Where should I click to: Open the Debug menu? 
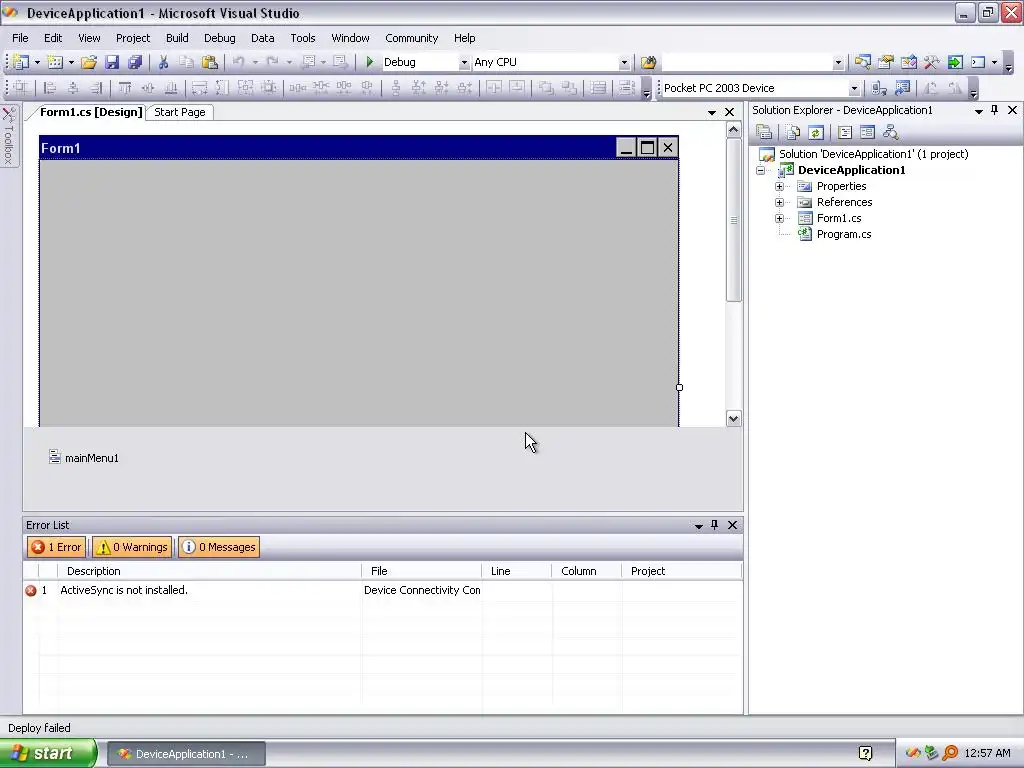point(219,38)
